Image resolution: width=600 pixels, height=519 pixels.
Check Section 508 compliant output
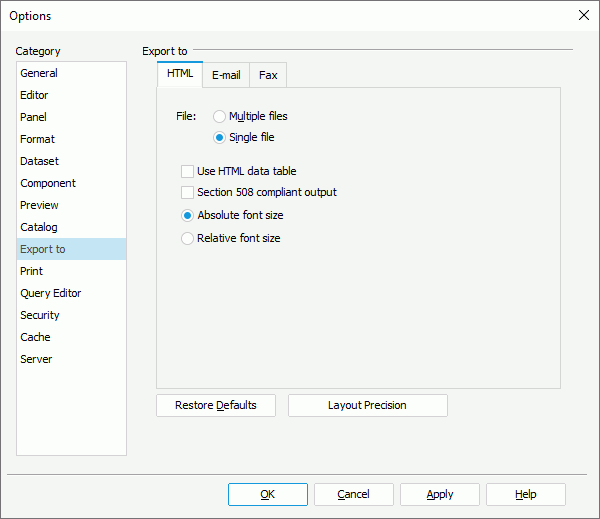pyautogui.click(x=259, y=192)
